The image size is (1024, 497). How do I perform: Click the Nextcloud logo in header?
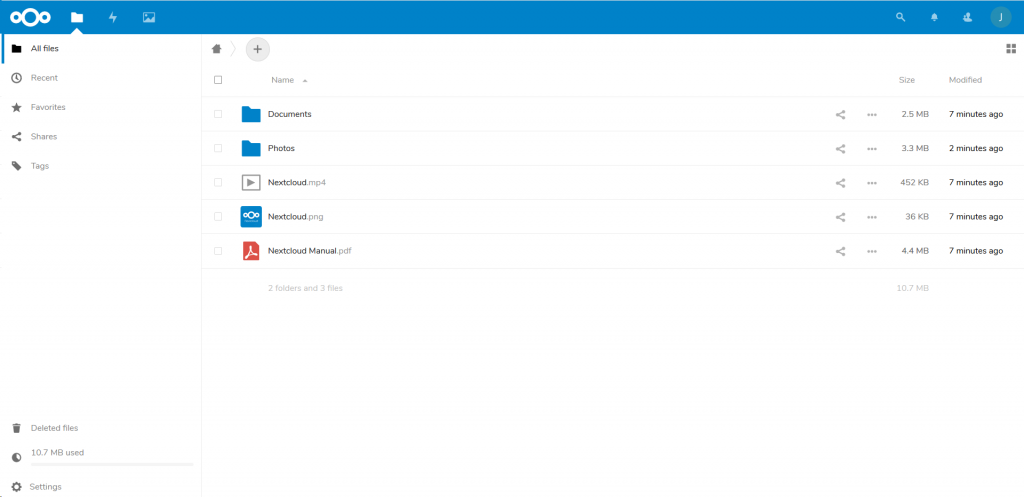click(x=31, y=17)
